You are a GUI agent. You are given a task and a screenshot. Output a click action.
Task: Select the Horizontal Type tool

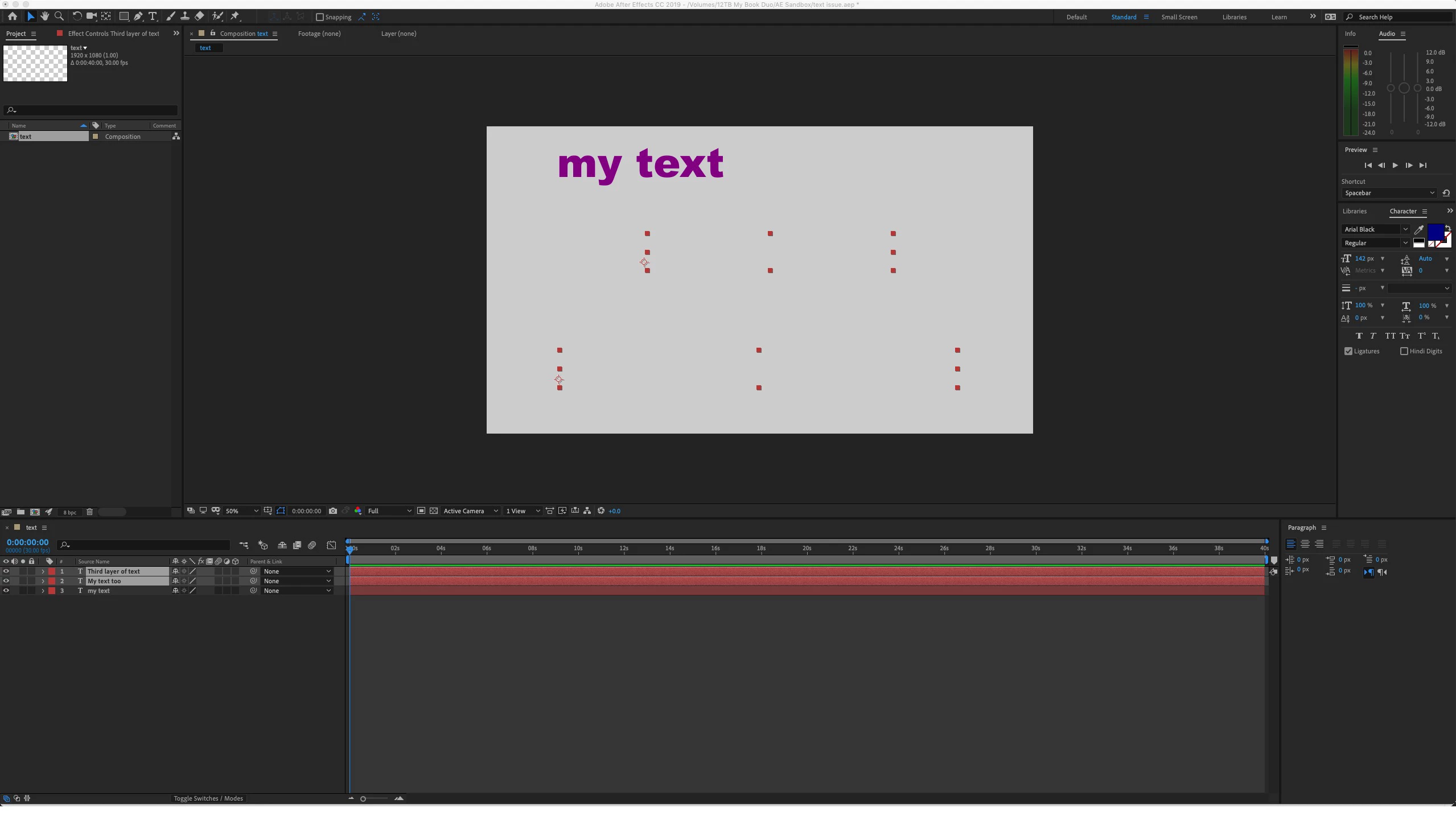153,17
